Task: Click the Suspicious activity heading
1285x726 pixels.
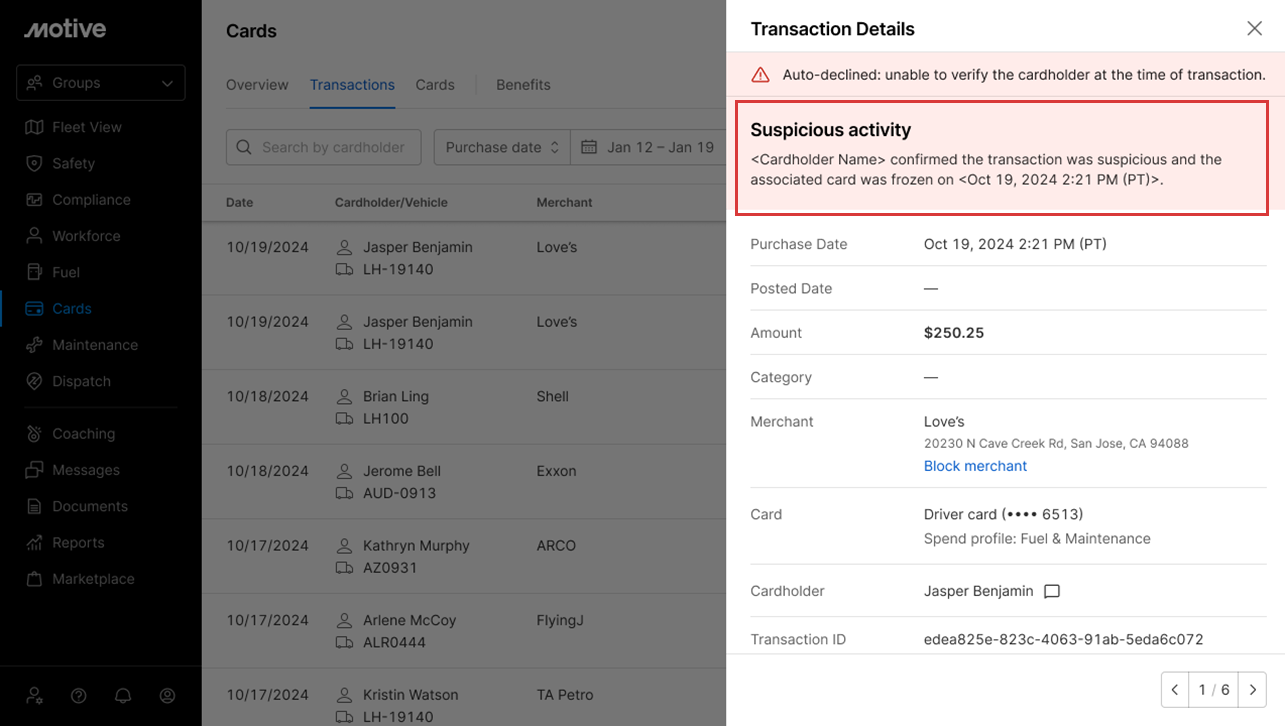Action: (x=830, y=130)
